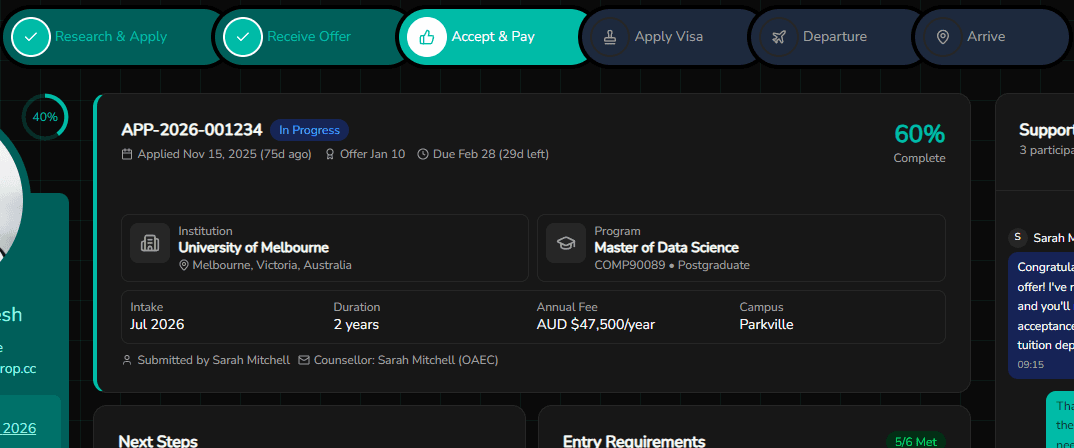Click 'Offer Jan 10' text
Screen dimensions: 1074x448
(373, 154)
